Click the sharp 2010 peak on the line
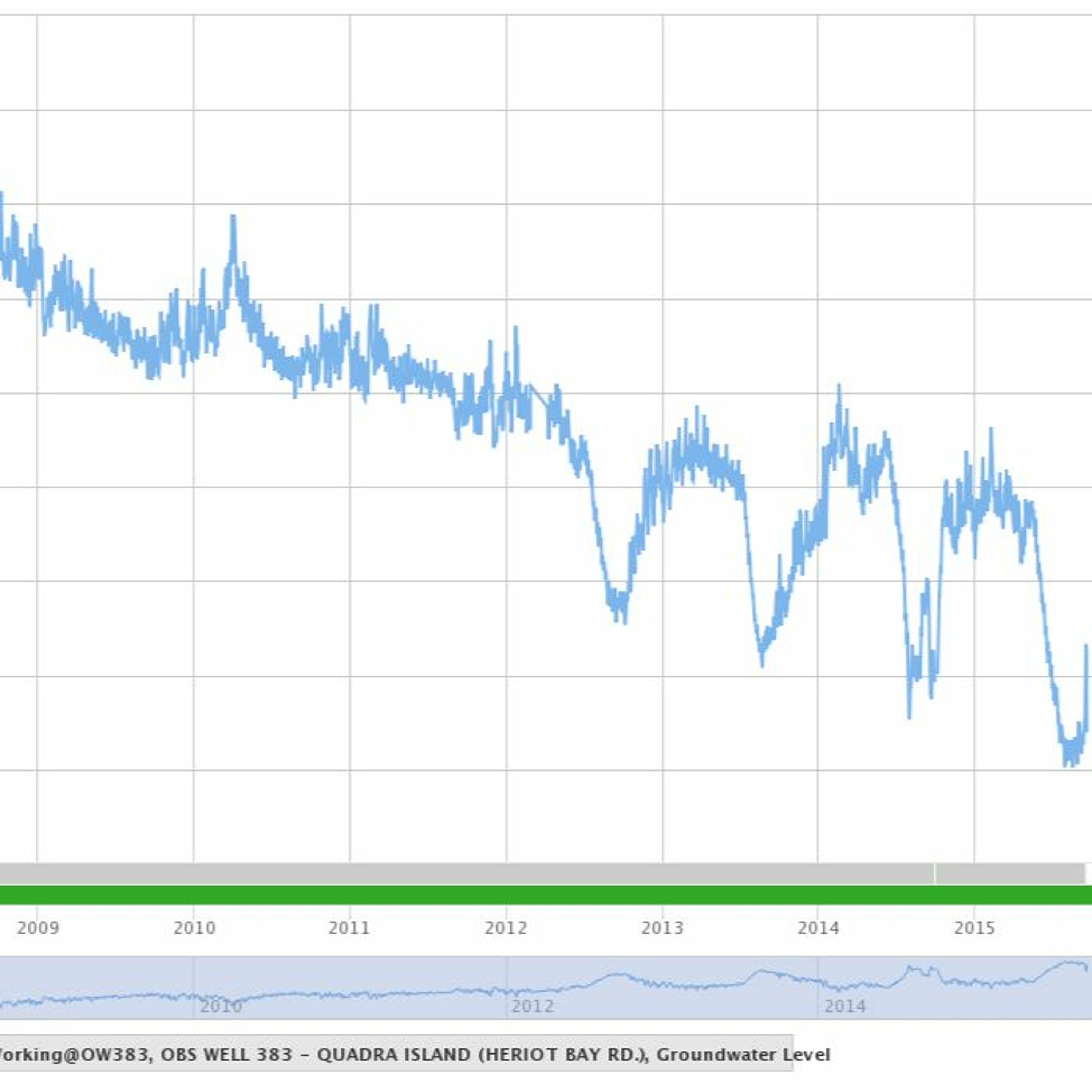Image resolution: width=1092 pixels, height=1092 pixels. pos(233,218)
